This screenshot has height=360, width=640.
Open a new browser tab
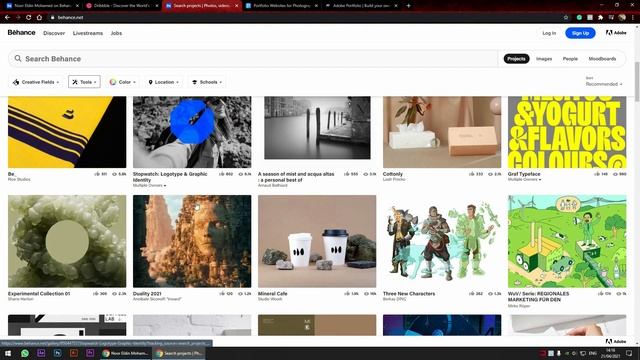[x=409, y=6]
